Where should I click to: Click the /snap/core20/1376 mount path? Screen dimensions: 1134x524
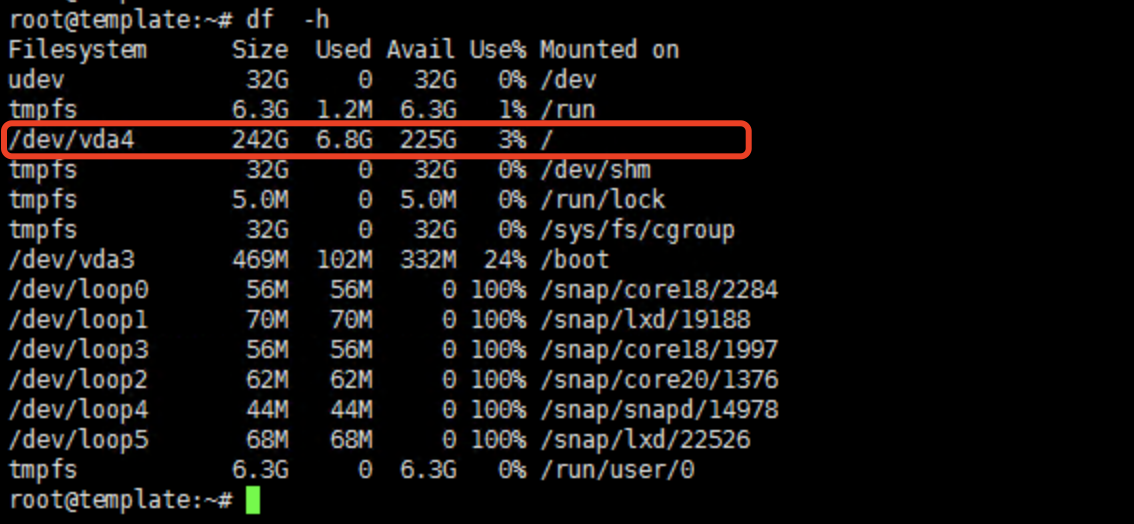click(658, 380)
